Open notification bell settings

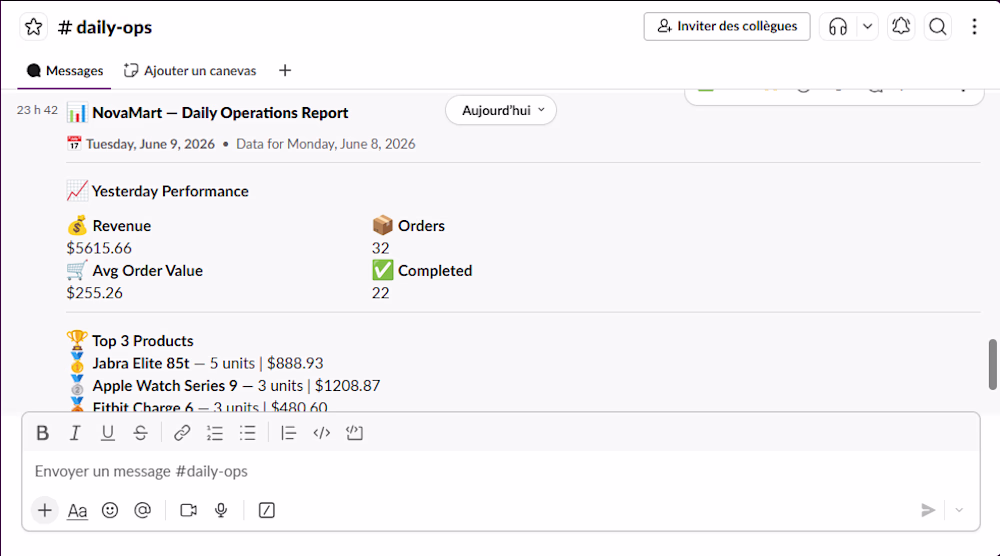click(901, 26)
